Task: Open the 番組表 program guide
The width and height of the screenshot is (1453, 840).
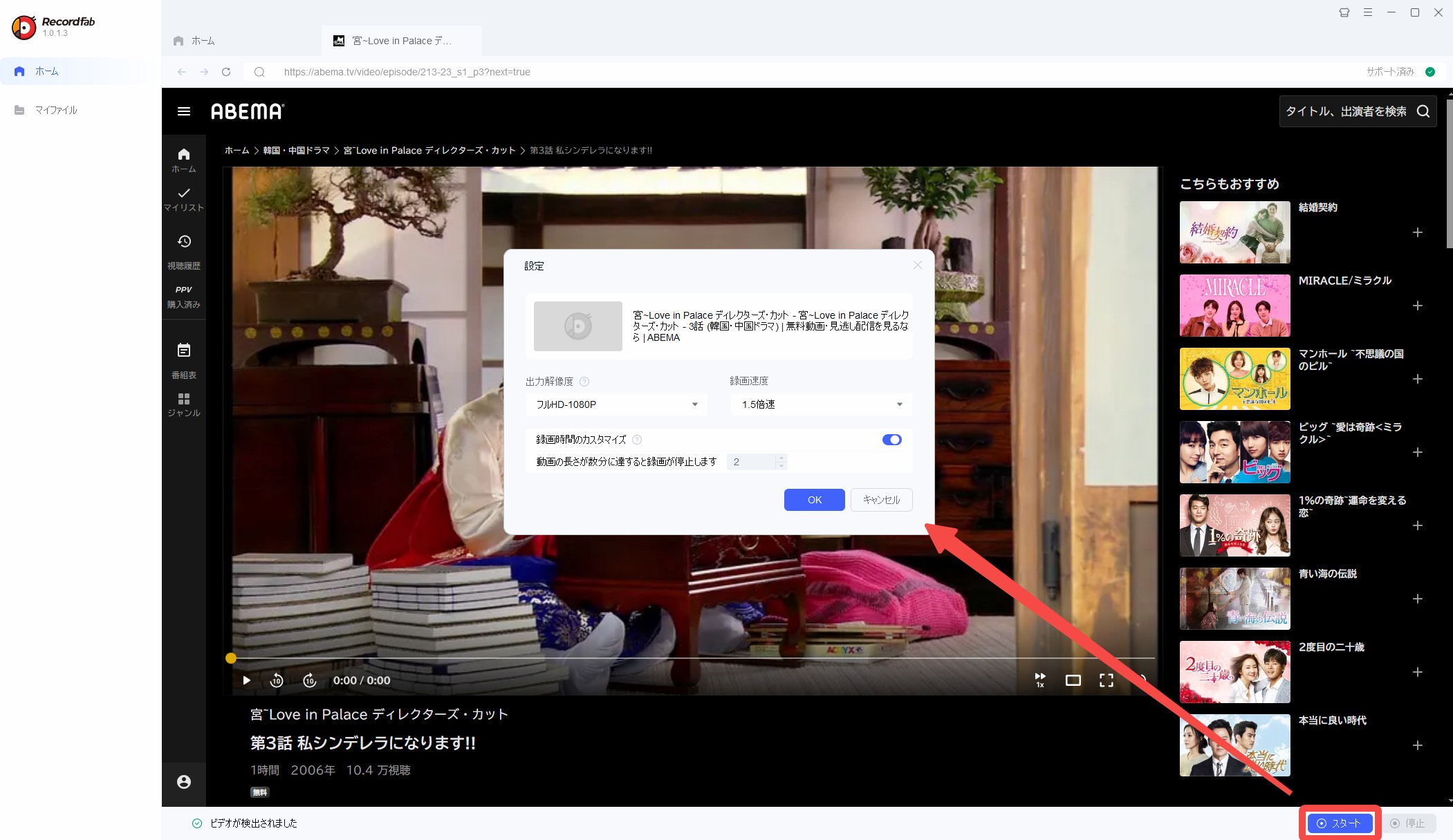Action: pyautogui.click(x=184, y=361)
